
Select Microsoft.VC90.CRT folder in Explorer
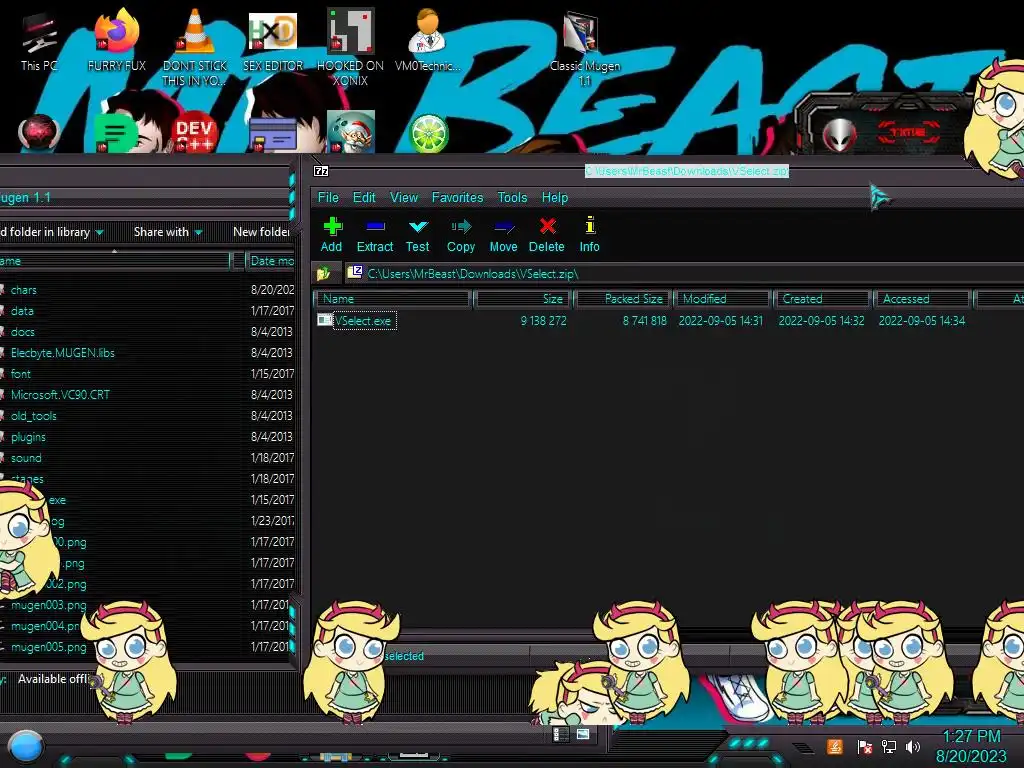60,394
